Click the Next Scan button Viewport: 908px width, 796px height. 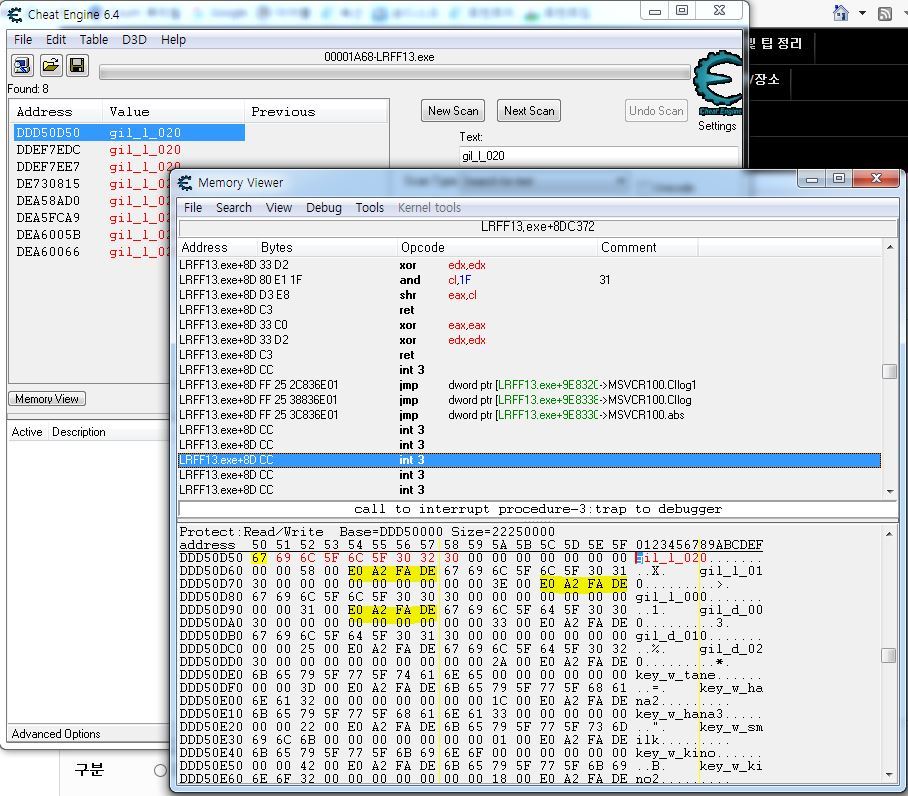pyautogui.click(x=529, y=111)
